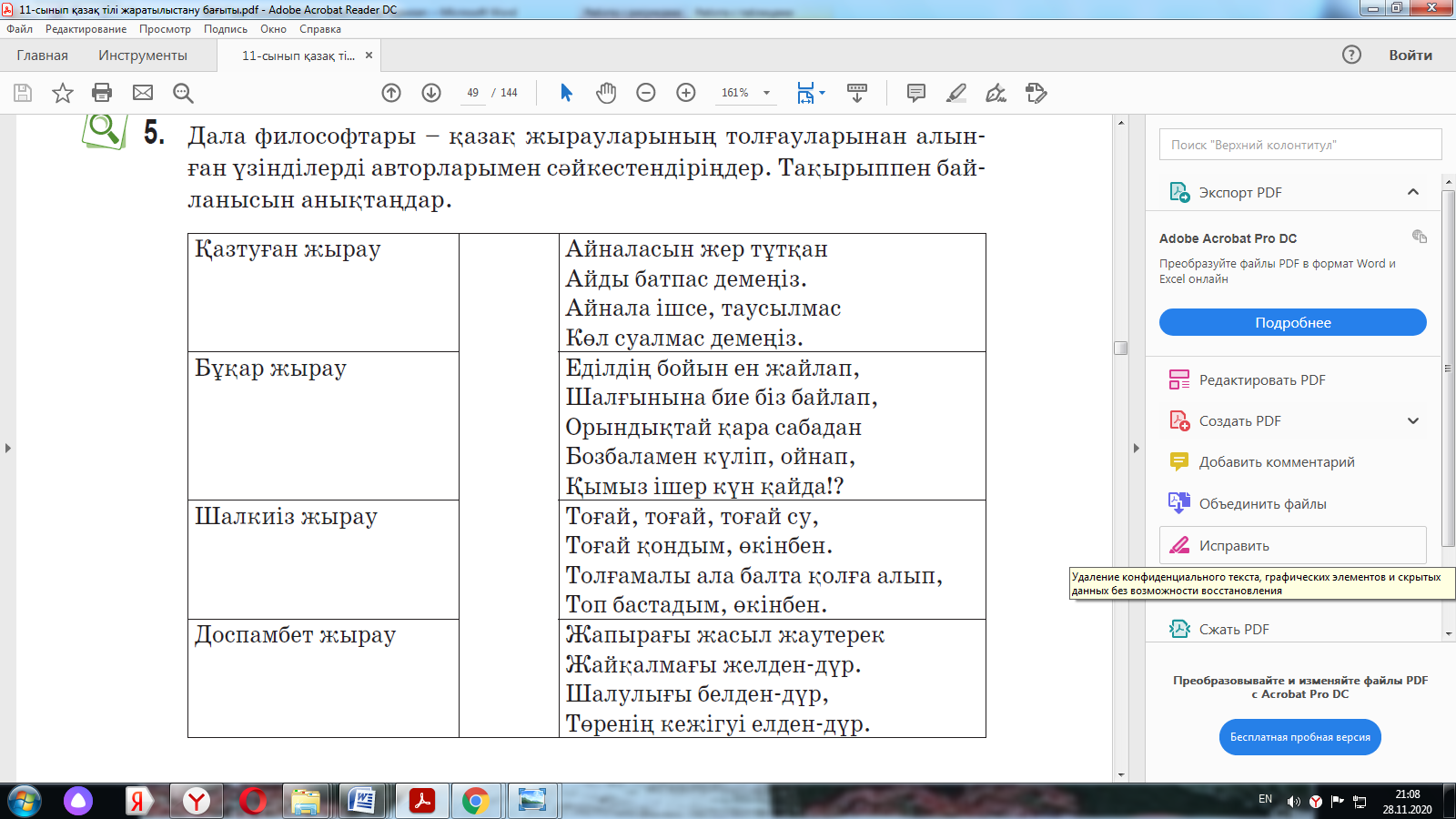Open Opera browser from the taskbar
This screenshot has height=819, width=1456.
(x=253, y=802)
